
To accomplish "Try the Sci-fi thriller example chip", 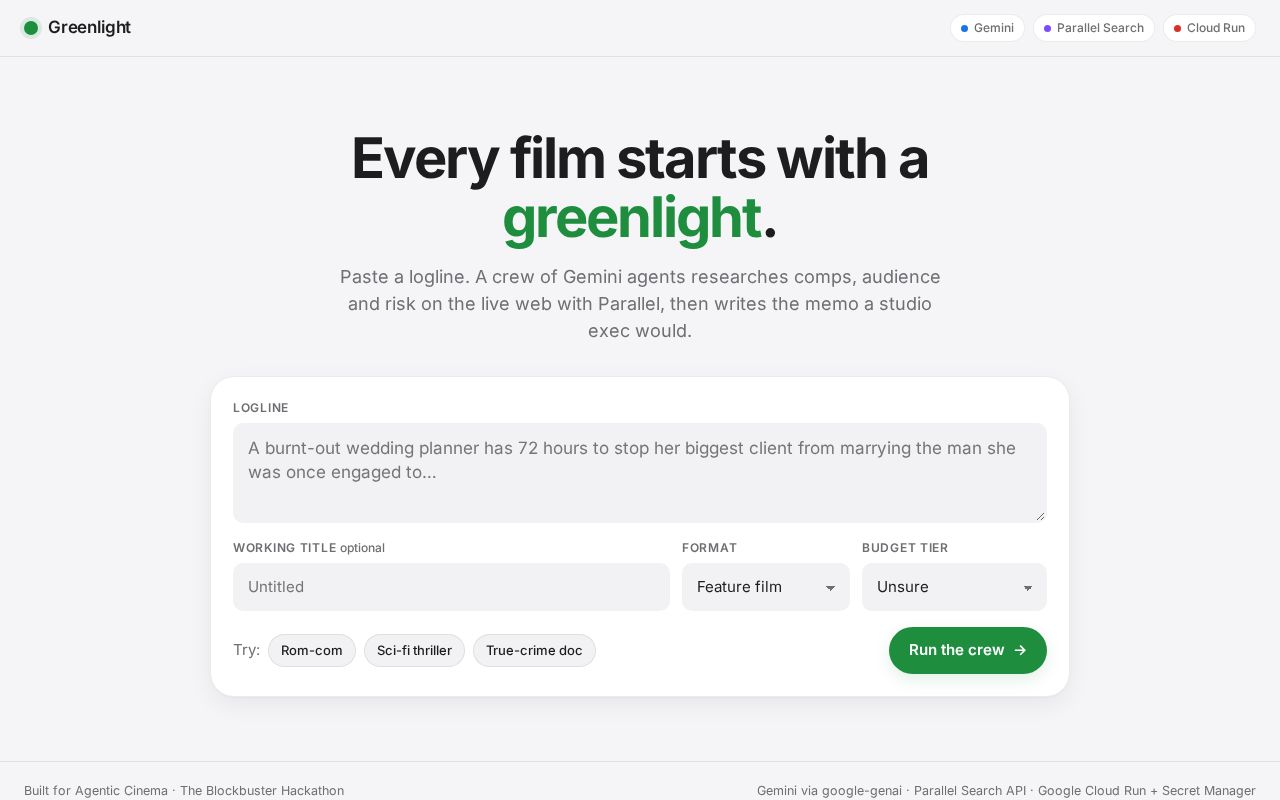I will pos(414,650).
